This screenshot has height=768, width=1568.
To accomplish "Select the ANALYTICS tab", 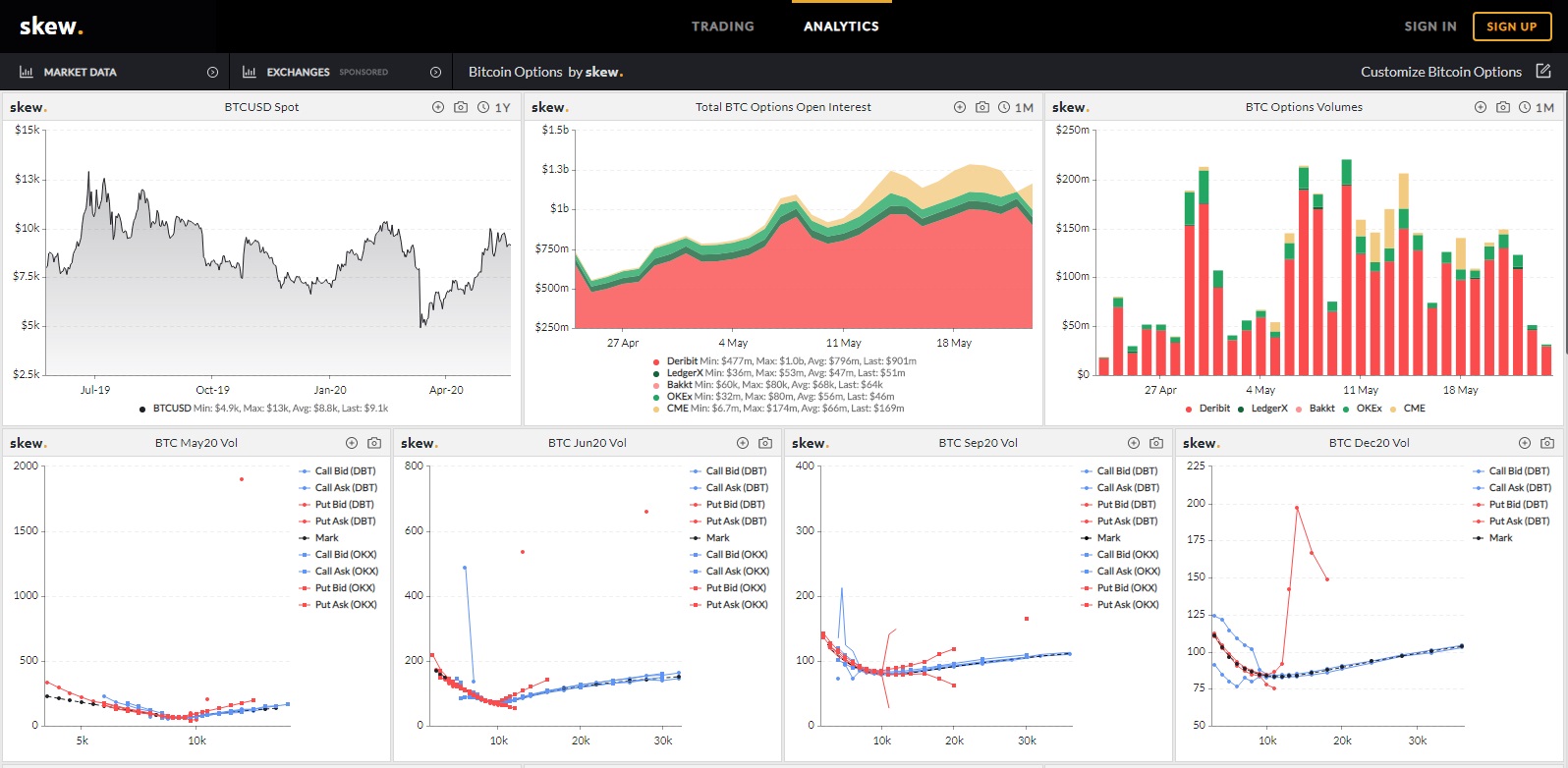I will pos(841,27).
